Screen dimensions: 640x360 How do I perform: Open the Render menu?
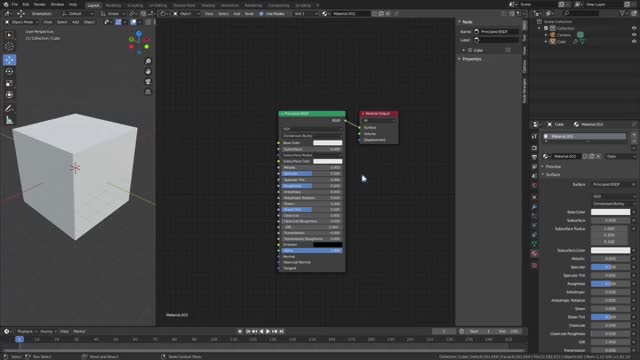click(x=40, y=4)
